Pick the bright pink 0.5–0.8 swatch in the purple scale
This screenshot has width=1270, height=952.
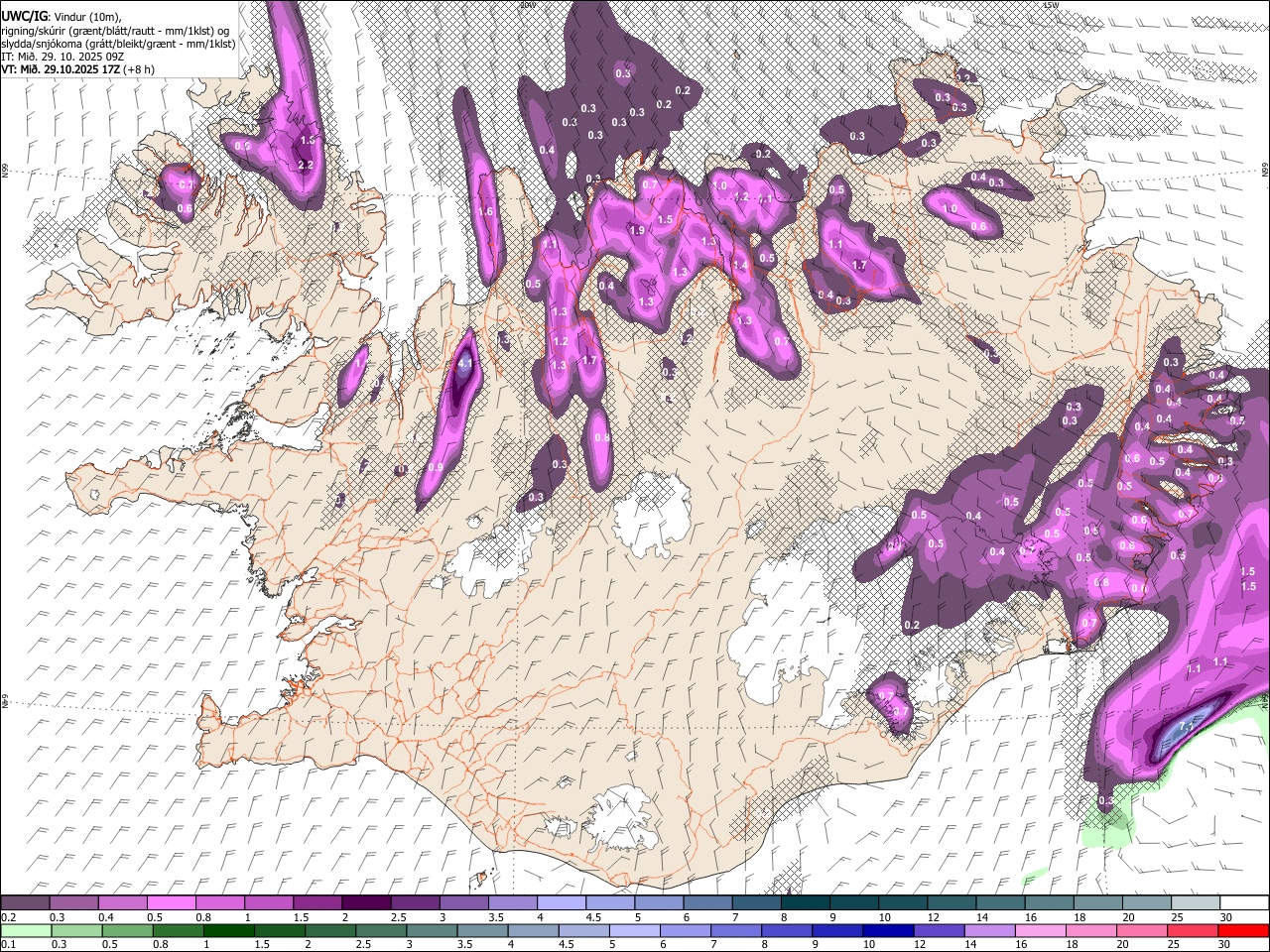tap(172, 903)
